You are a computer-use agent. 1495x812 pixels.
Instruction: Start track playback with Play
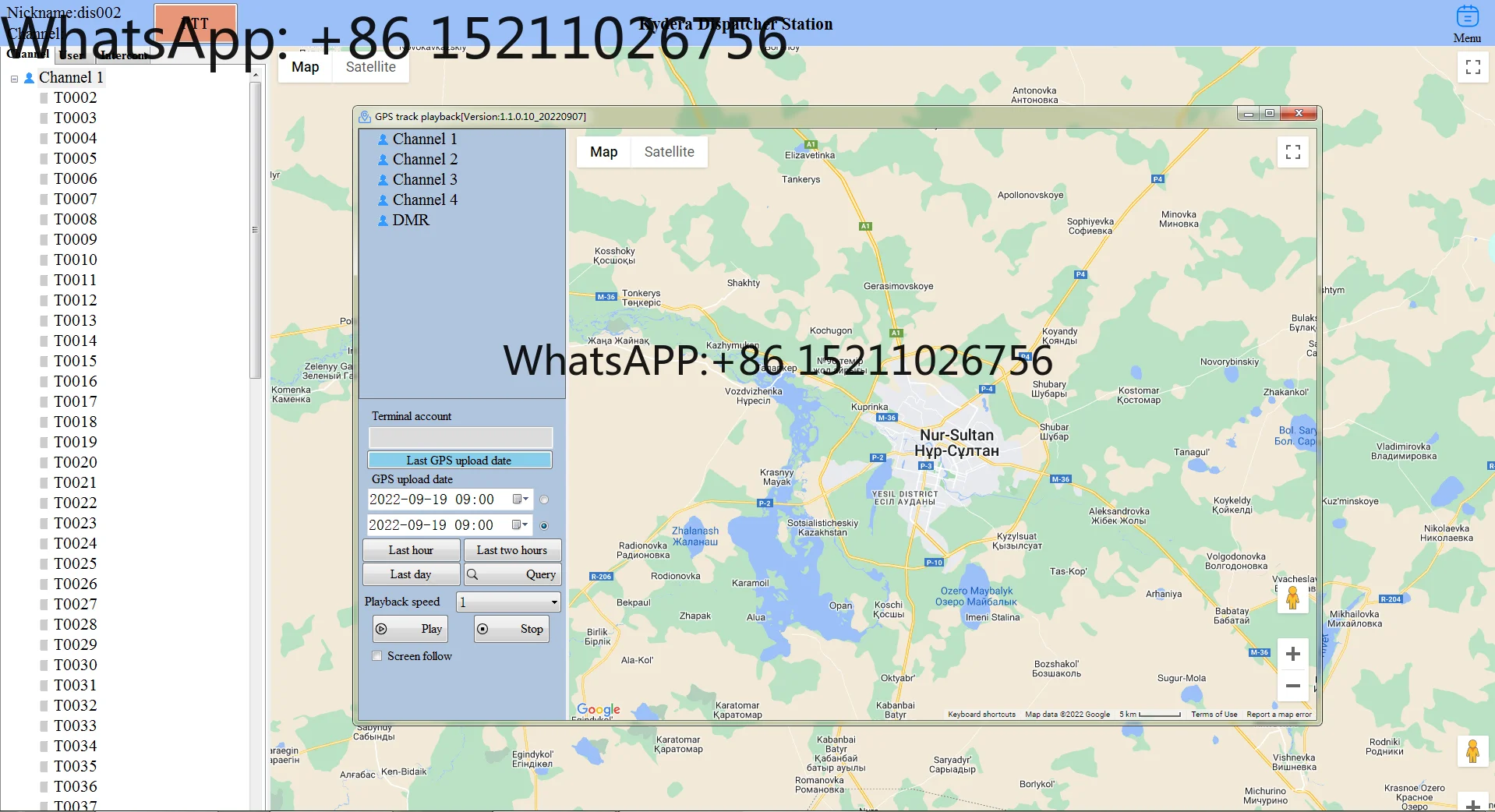pos(410,629)
